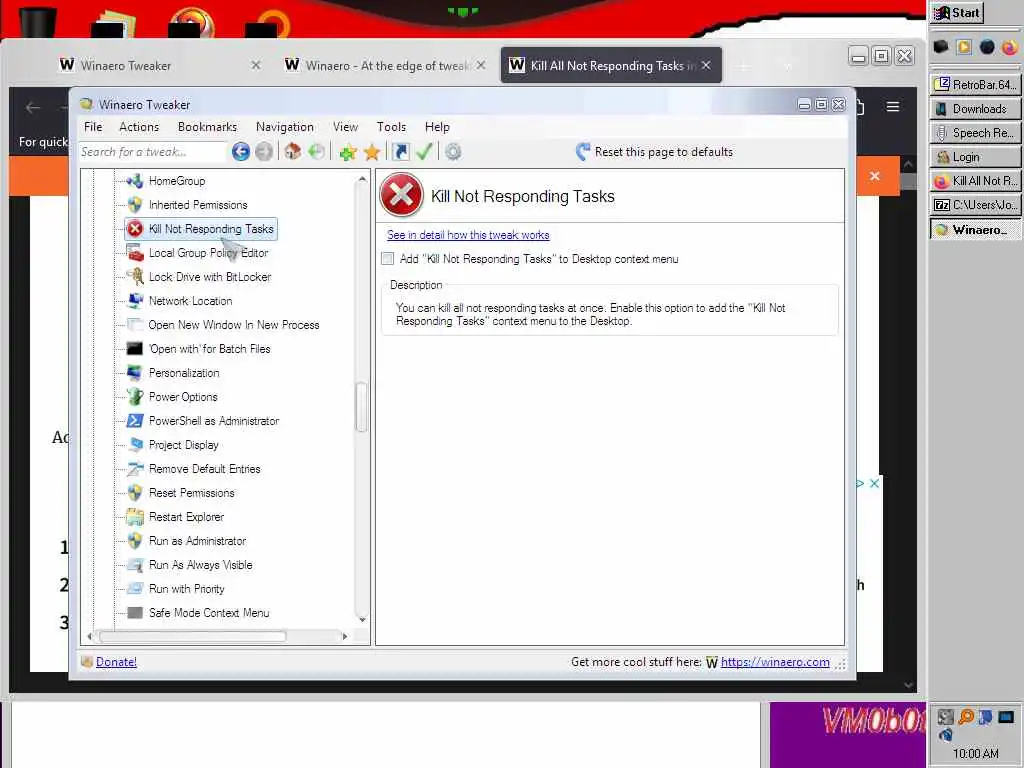The width and height of the screenshot is (1024, 768).
Task: Switch to Winaero - At the edge browser tab
Action: point(387,65)
